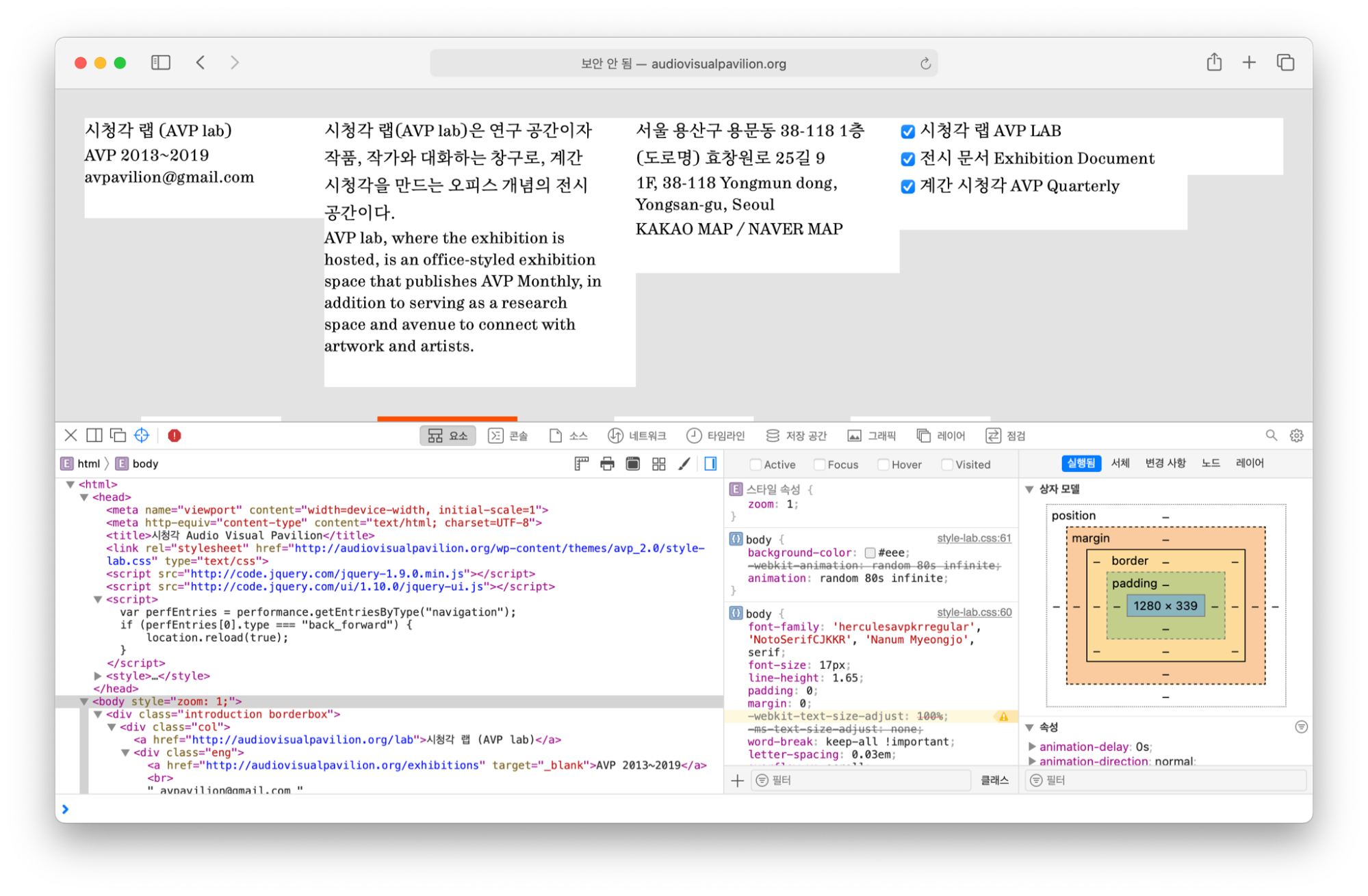Open the inspector search magnifier
This screenshot has height=896, width=1368.
1271,436
